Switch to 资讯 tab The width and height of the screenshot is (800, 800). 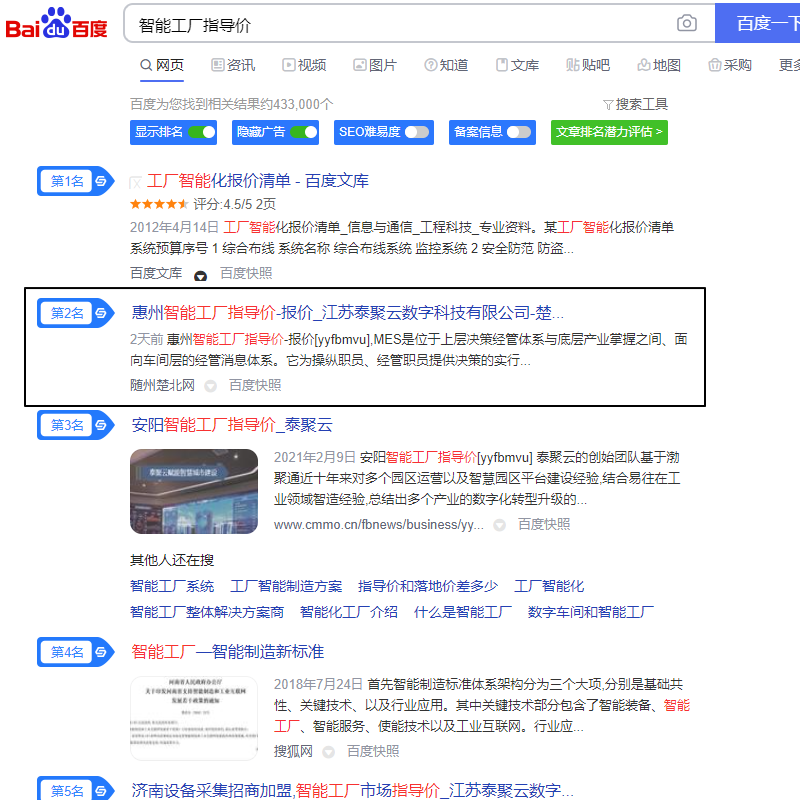233,65
